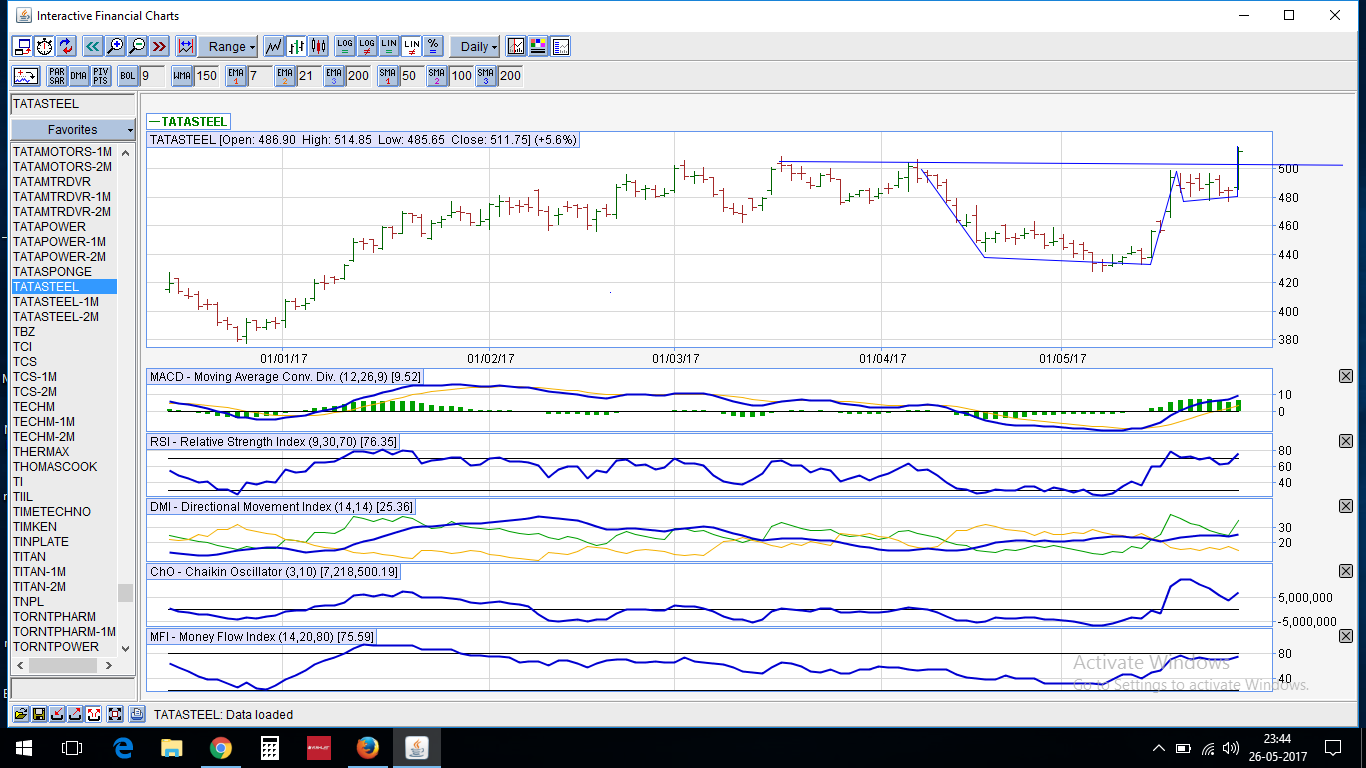Close the RSI indicator panel

click(x=1345, y=441)
